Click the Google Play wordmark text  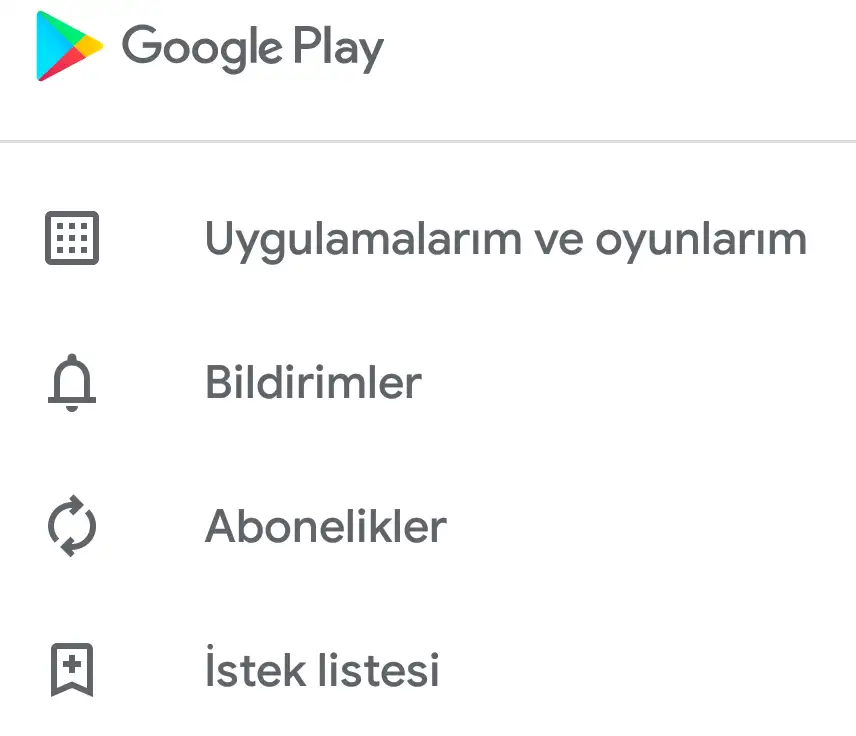pos(252,47)
